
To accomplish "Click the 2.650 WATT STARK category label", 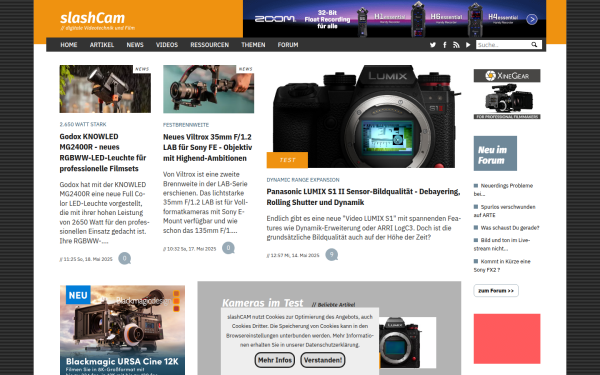I will [83, 124].
